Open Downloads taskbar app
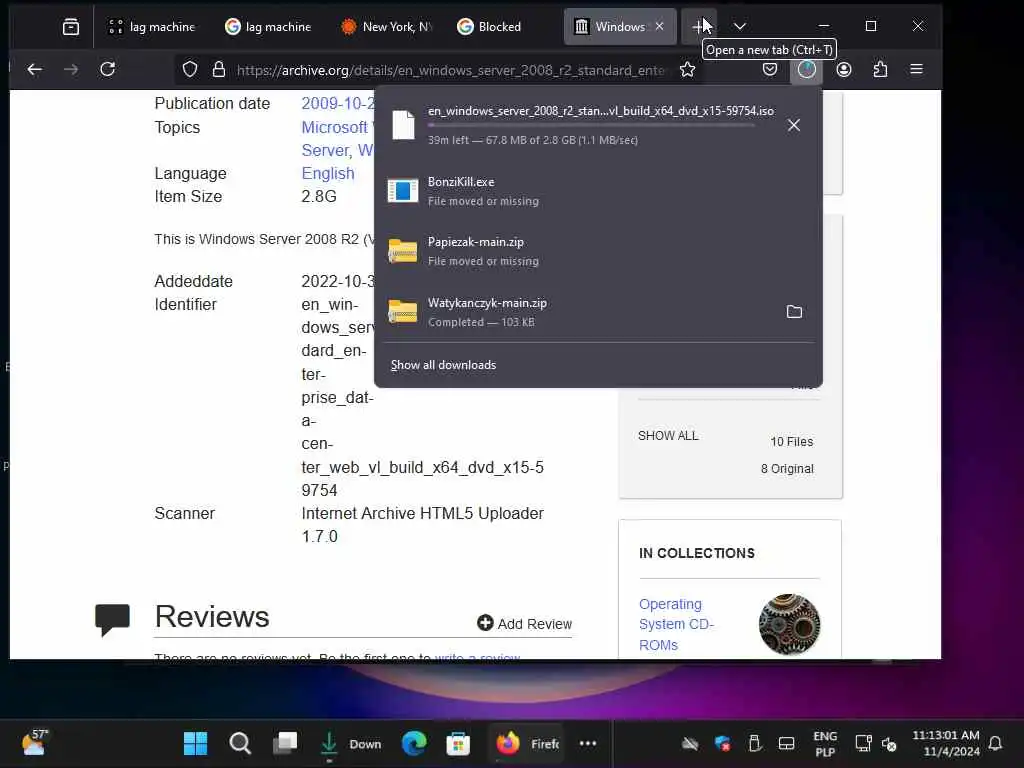The height and width of the screenshot is (768, 1024). [x=350, y=744]
